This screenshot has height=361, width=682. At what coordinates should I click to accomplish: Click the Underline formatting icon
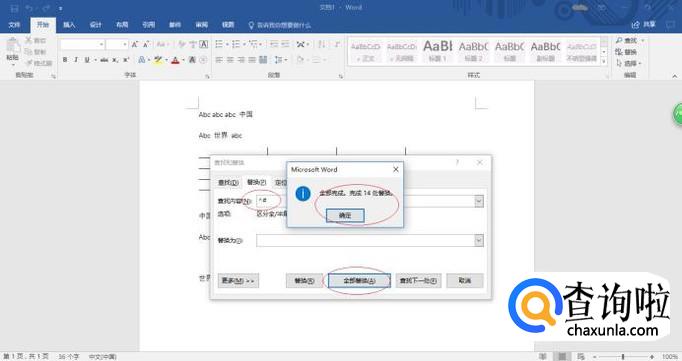87,60
